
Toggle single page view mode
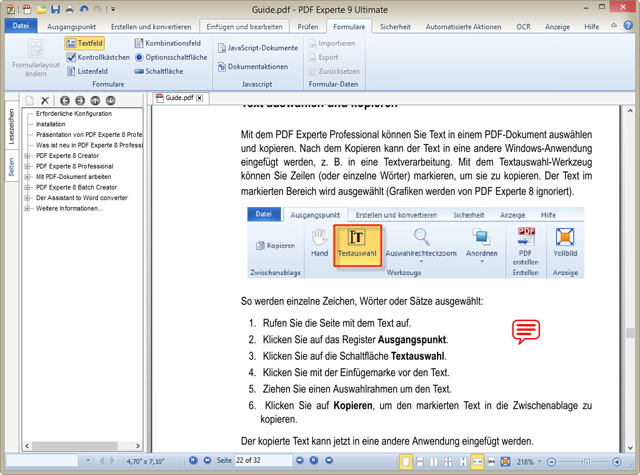click(406, 462)
